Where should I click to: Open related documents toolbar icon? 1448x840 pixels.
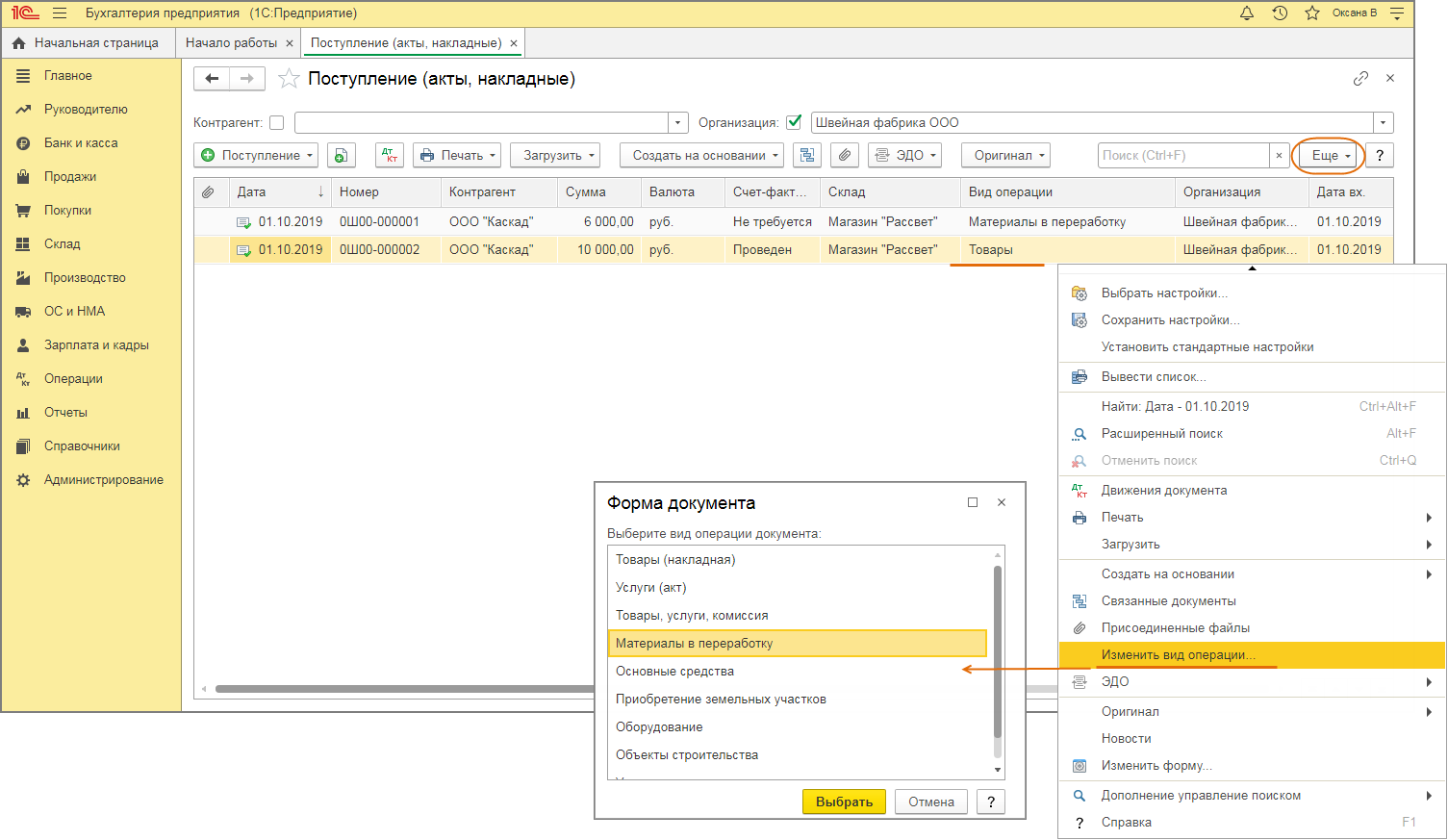[x=807, y=155]
